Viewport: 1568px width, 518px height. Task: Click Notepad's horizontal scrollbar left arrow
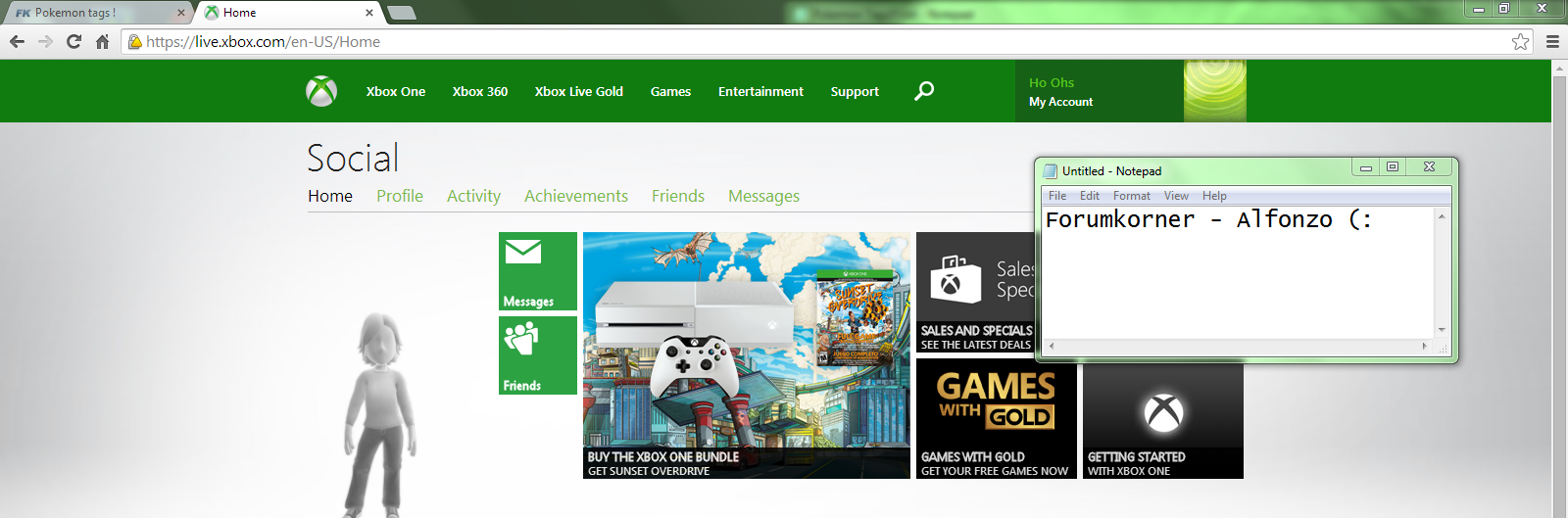[1051, 346]
